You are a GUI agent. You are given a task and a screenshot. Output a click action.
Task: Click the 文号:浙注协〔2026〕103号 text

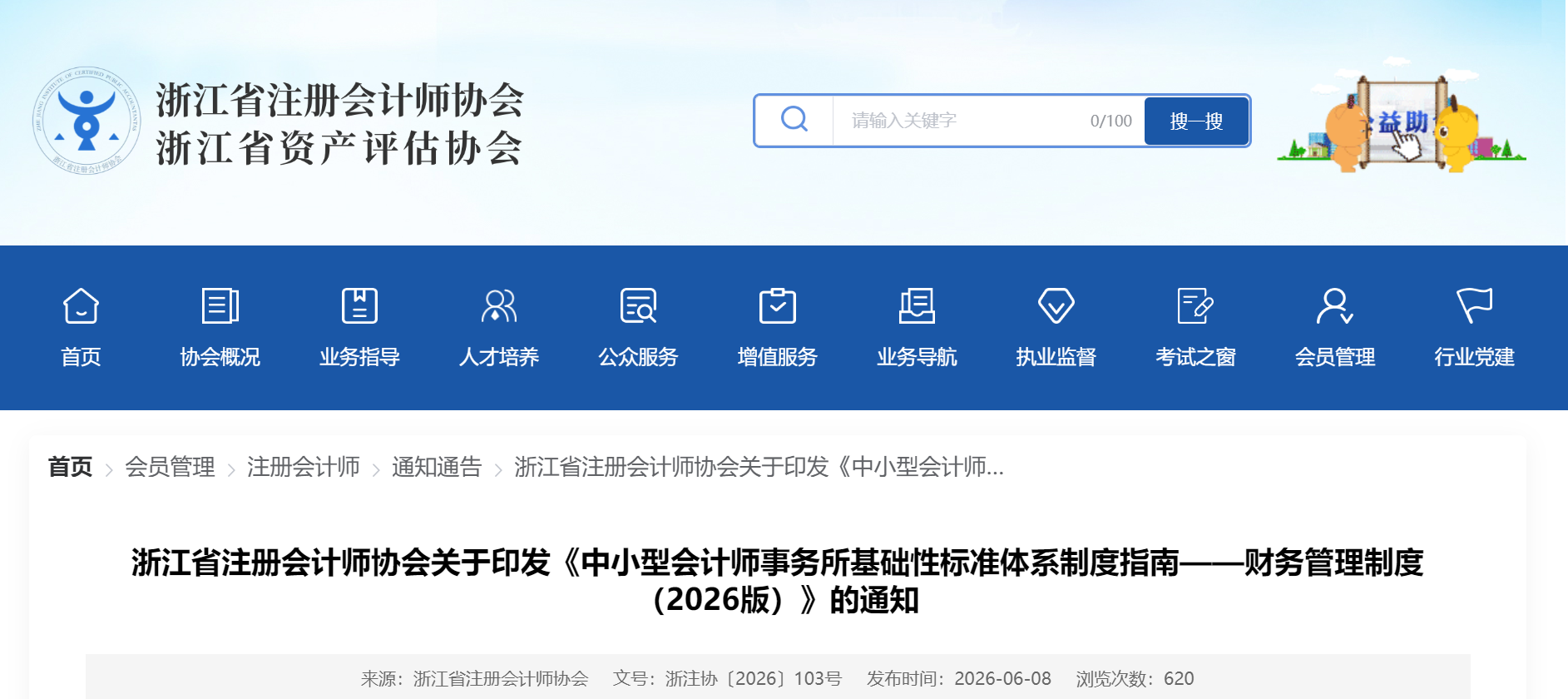(x=727, y=678)
